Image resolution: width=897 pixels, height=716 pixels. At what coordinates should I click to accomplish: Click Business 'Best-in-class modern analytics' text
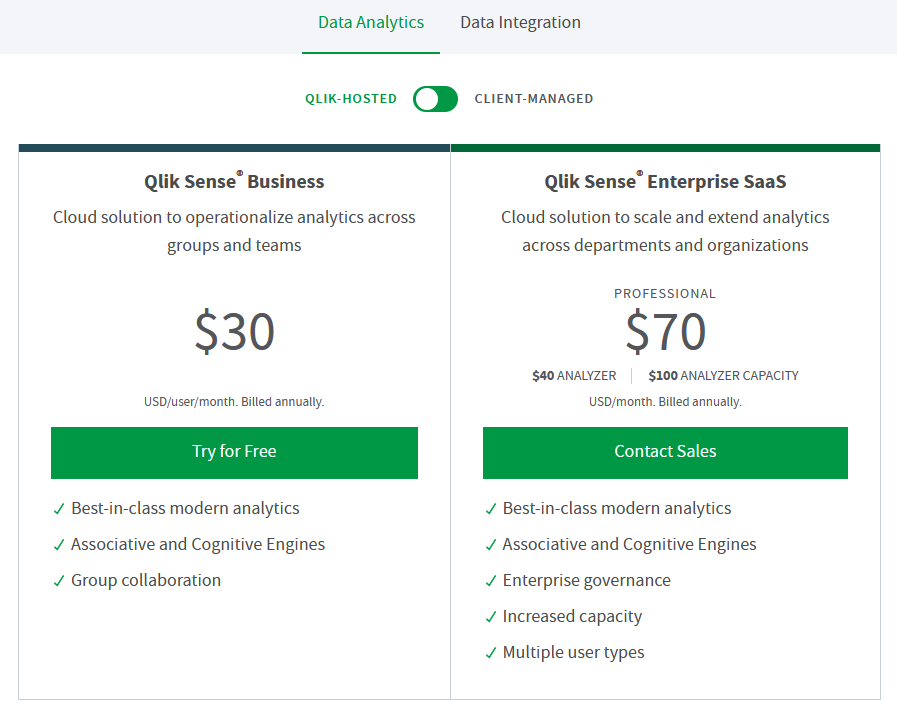185,508
